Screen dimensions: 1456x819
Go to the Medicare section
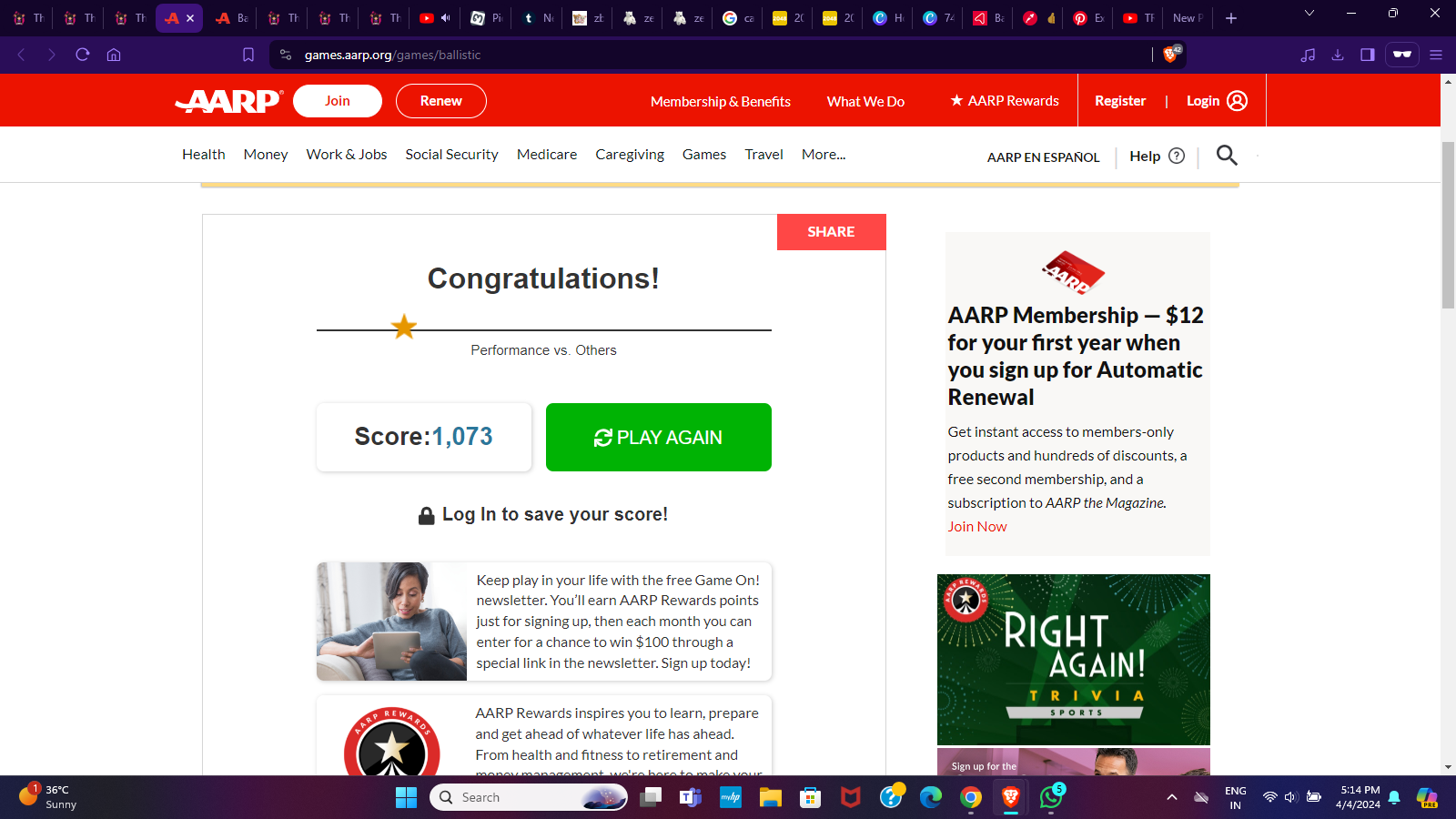(x=547, y=155)
